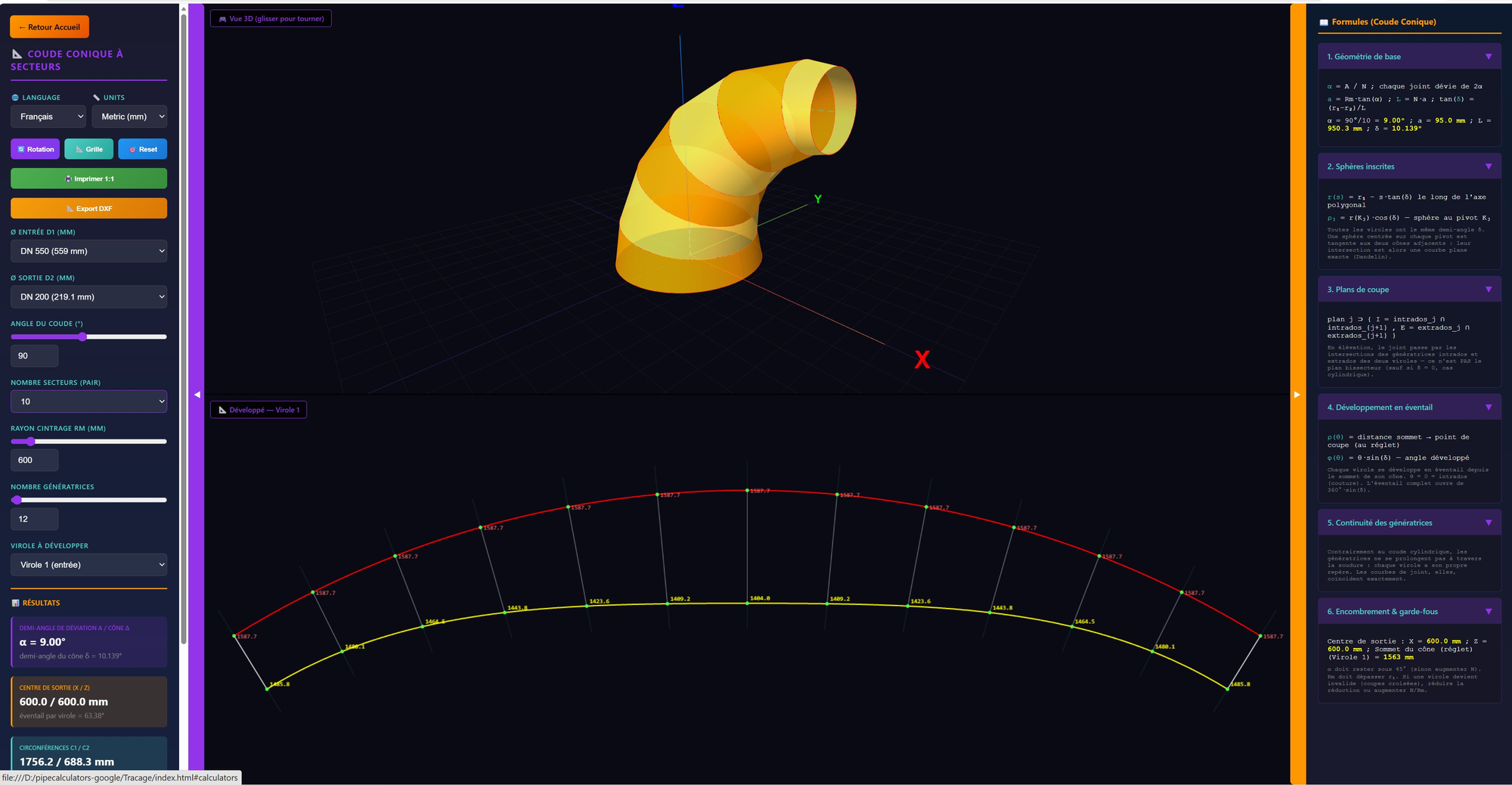Open the Units dropdown Metric (mm)
Viewport: 1512px width, 785px height.
coord(129,116)
